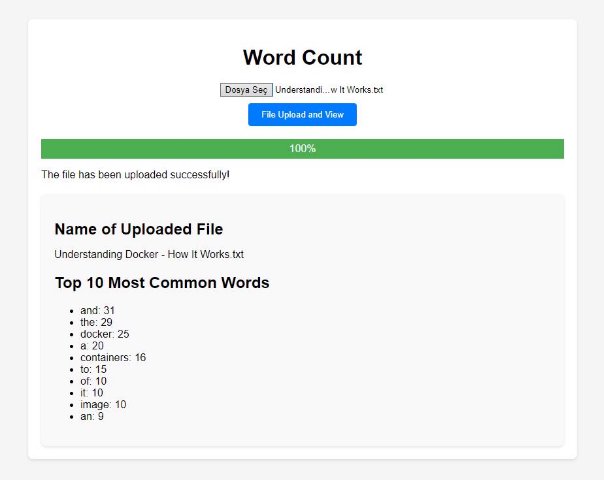Select the 'of: 10' word entry
Image resolution: width=604 pixels, height=480 pixels.
[x=92, y=381]
